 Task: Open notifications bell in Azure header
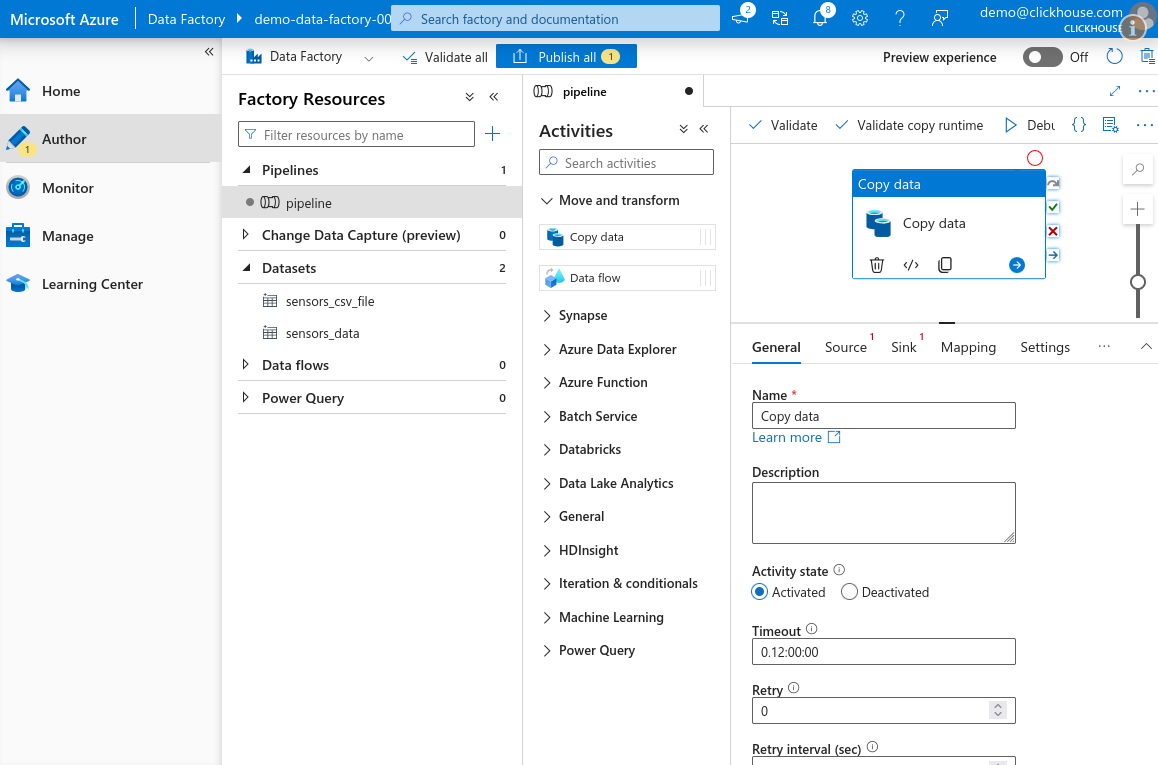(x=820, y=18)
